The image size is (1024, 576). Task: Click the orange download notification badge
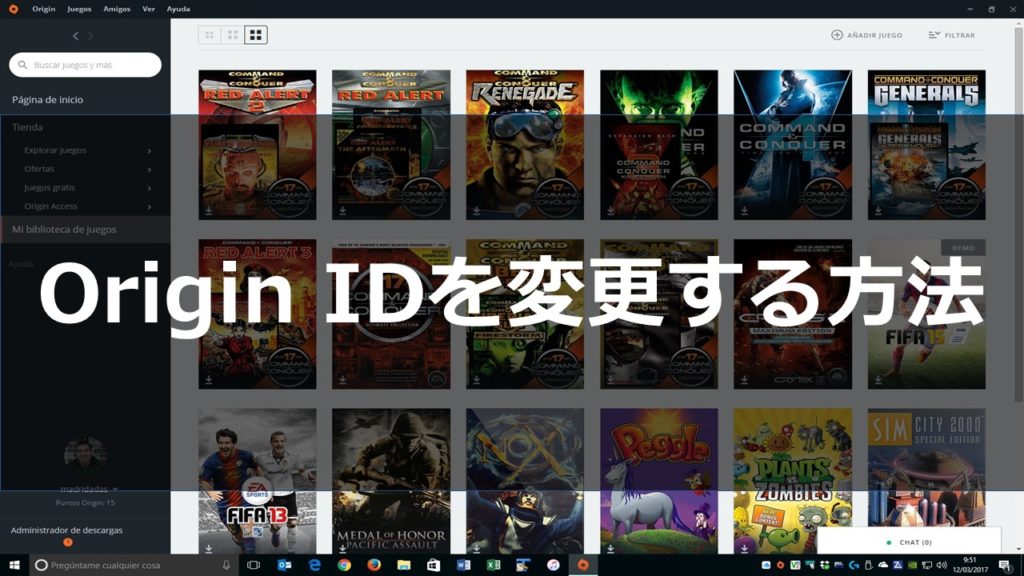[66, 540]
